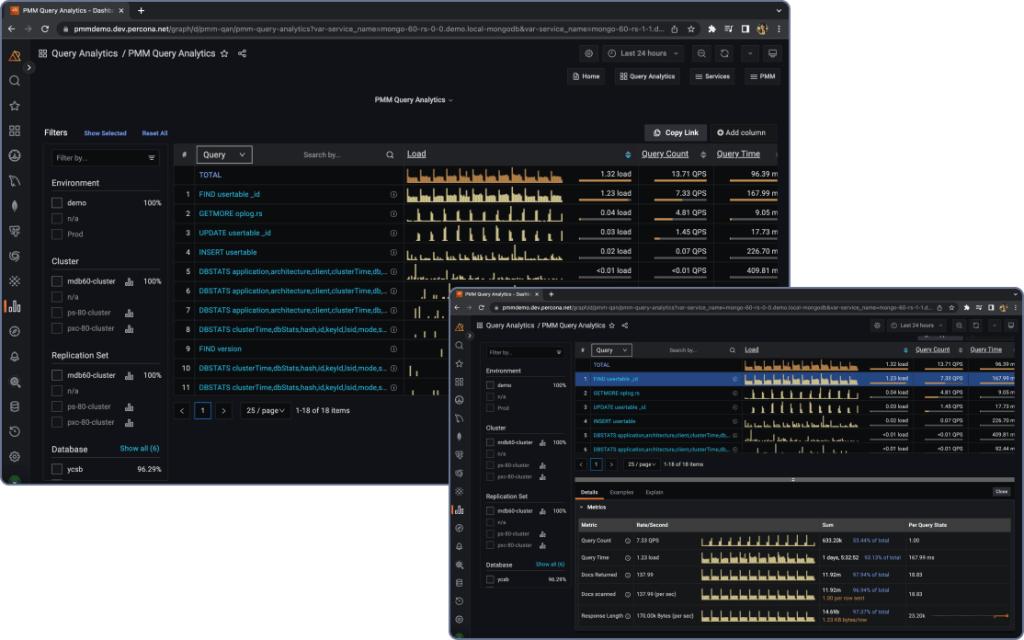Viewport: 1024px width, 640px height.
Task: Switch to Details tab in front window
Action: point(589,492)
